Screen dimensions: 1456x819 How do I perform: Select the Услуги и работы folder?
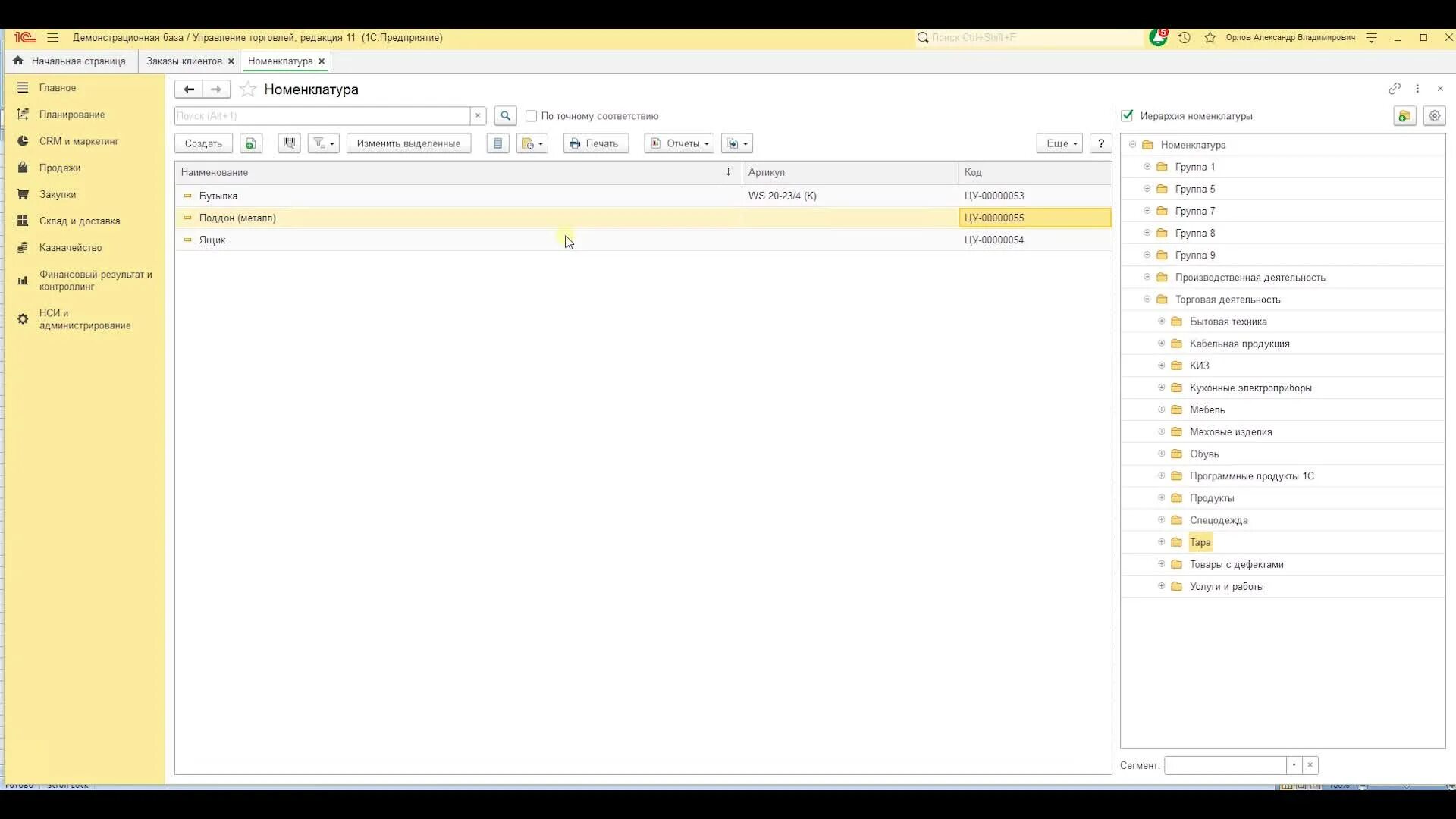tap(1226, 587)
